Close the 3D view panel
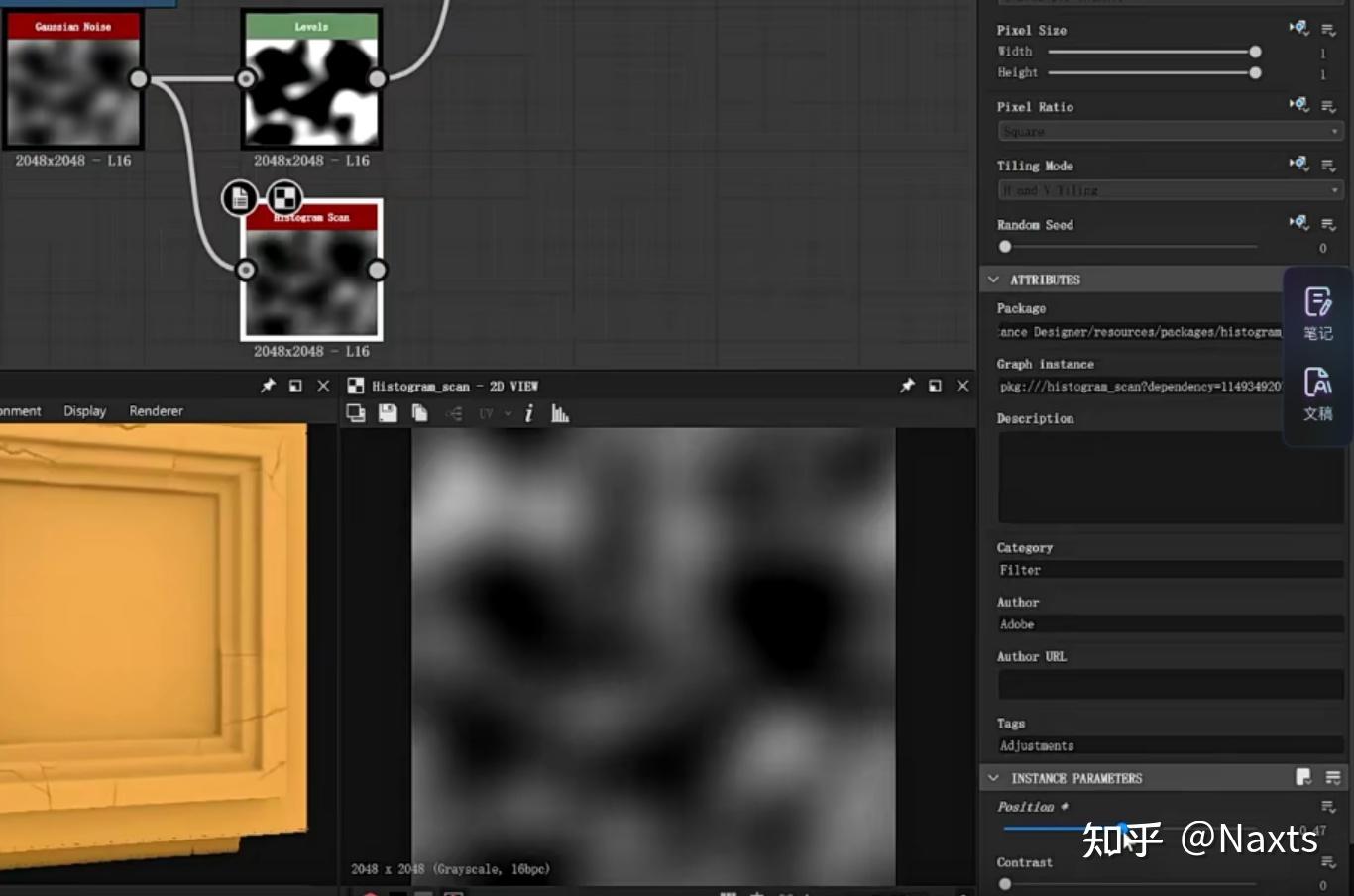The width and height of the screenshot is (1354, 896). pyautogui.click(x=323, y=386)
